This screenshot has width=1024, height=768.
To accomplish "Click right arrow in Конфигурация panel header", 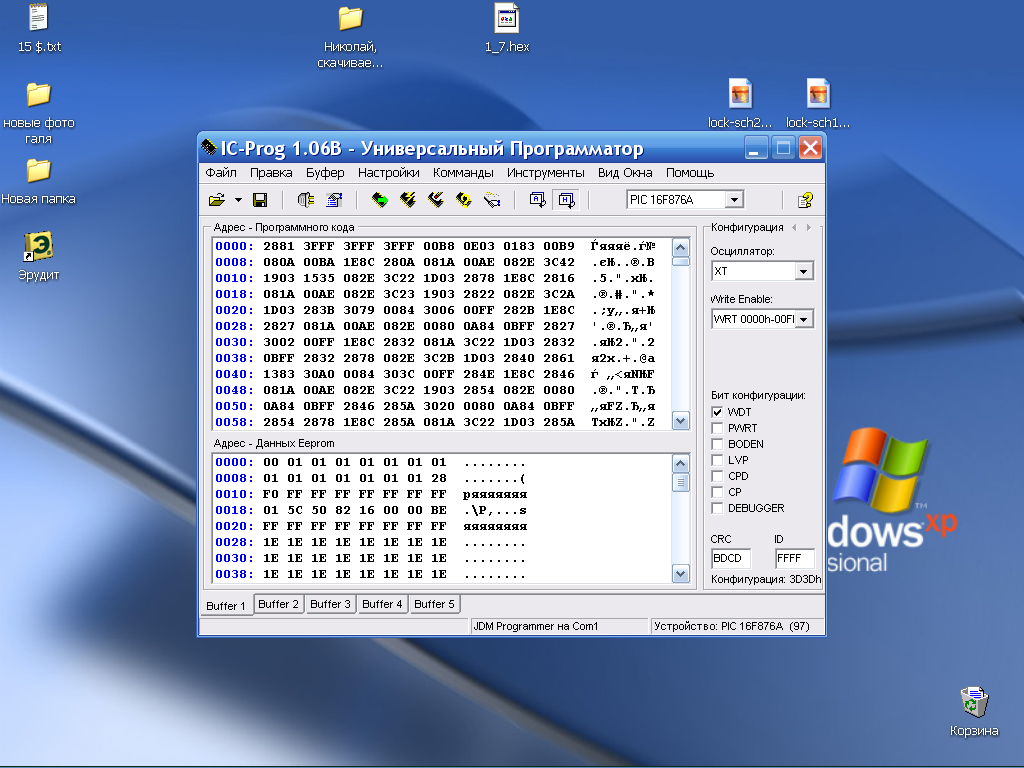I will [x=808, y=227].
